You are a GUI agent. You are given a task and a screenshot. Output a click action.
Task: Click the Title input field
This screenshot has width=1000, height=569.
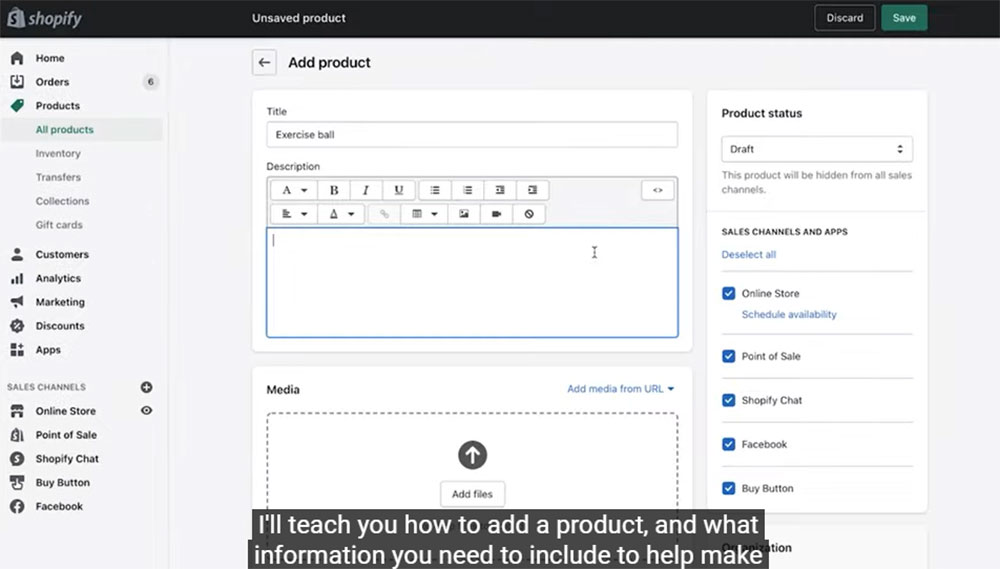click(x=472, y=135)
